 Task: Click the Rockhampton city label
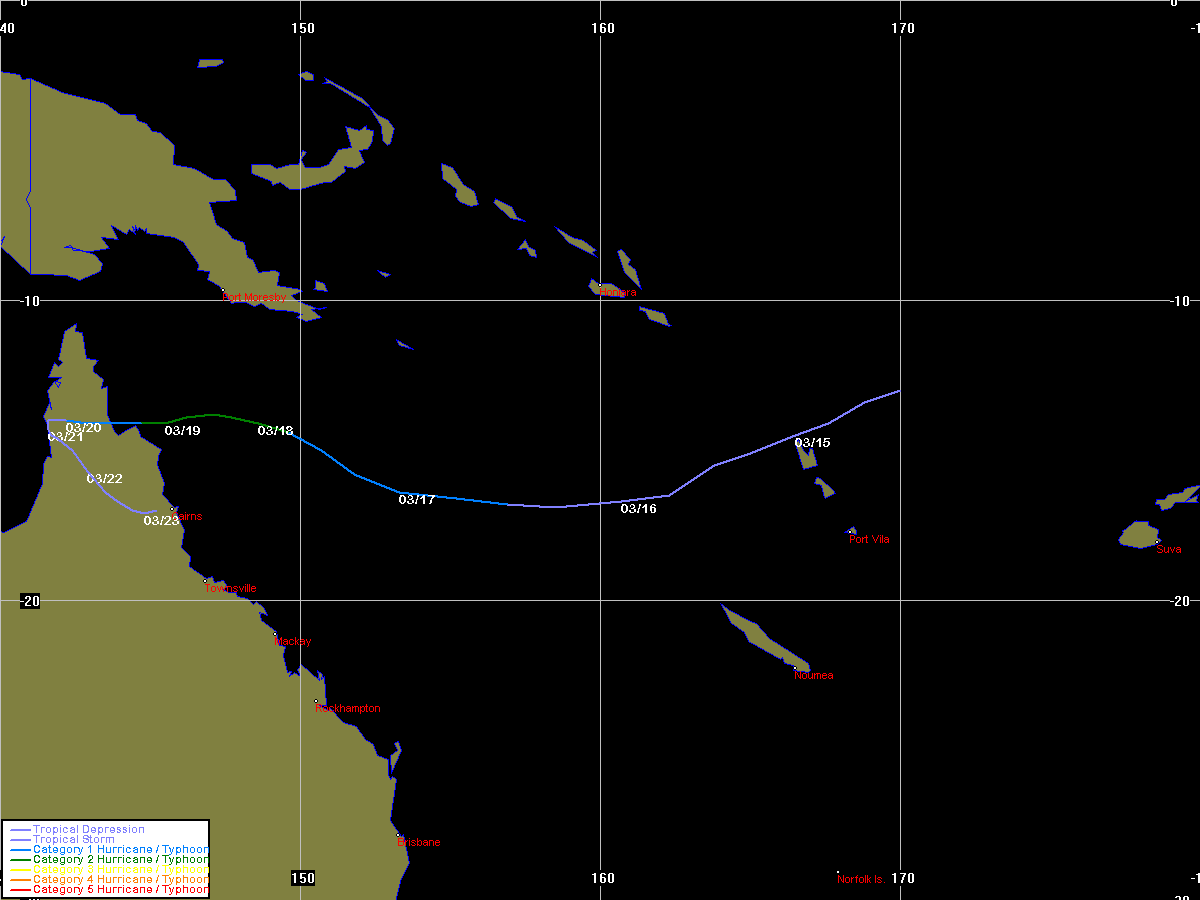348,708
